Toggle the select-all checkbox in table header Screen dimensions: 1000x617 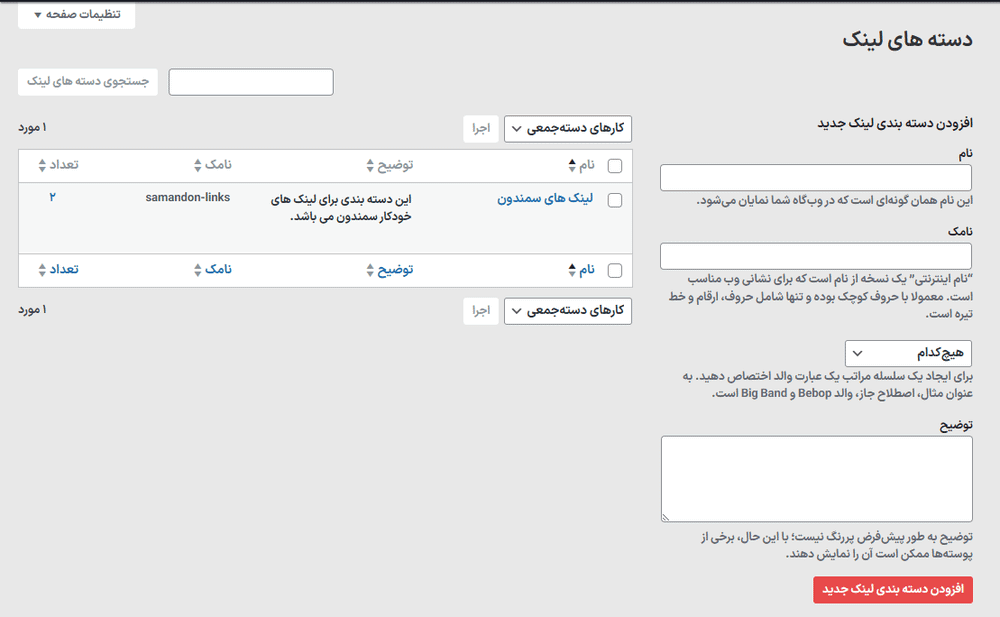615,165
